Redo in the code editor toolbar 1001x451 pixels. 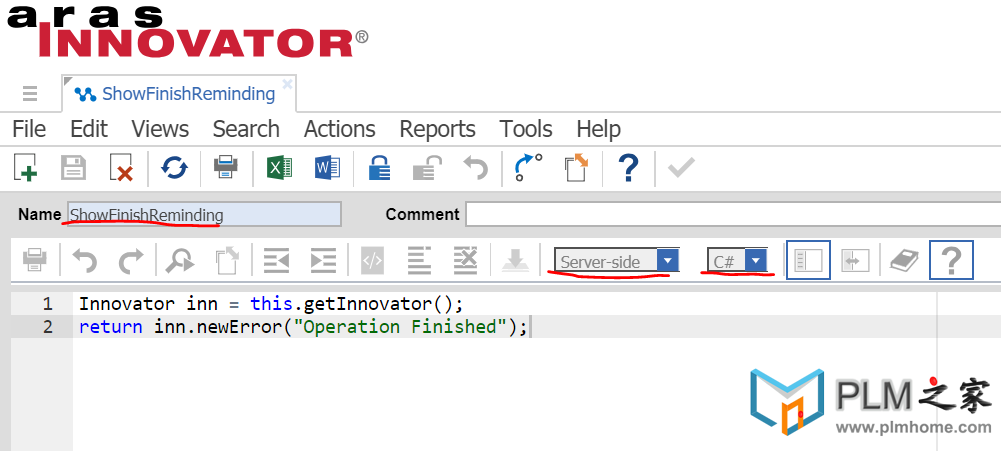132,260
